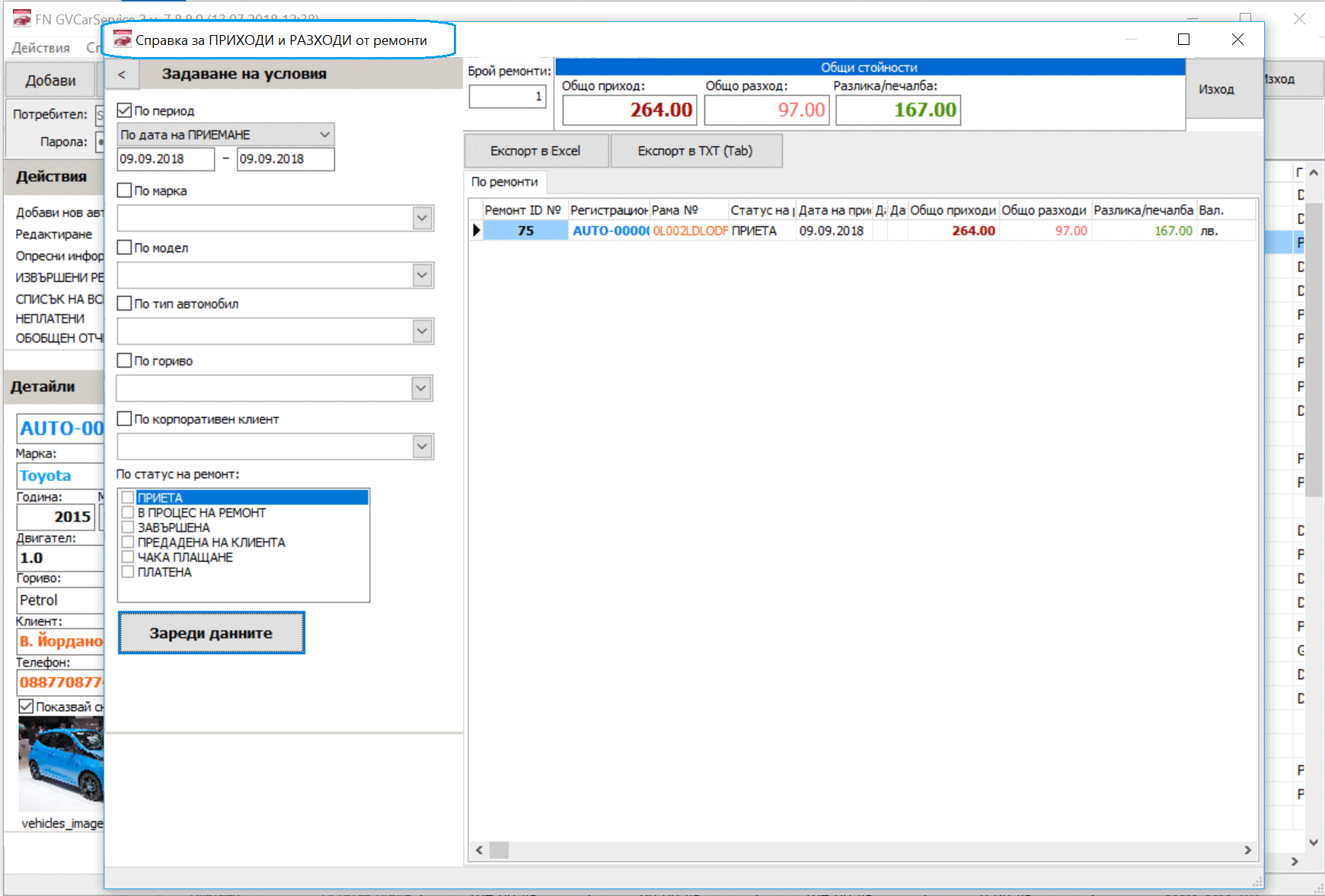Click the right arrow of the horizontal scrollbar
Screen dimensions: 1325x896
1247,850
